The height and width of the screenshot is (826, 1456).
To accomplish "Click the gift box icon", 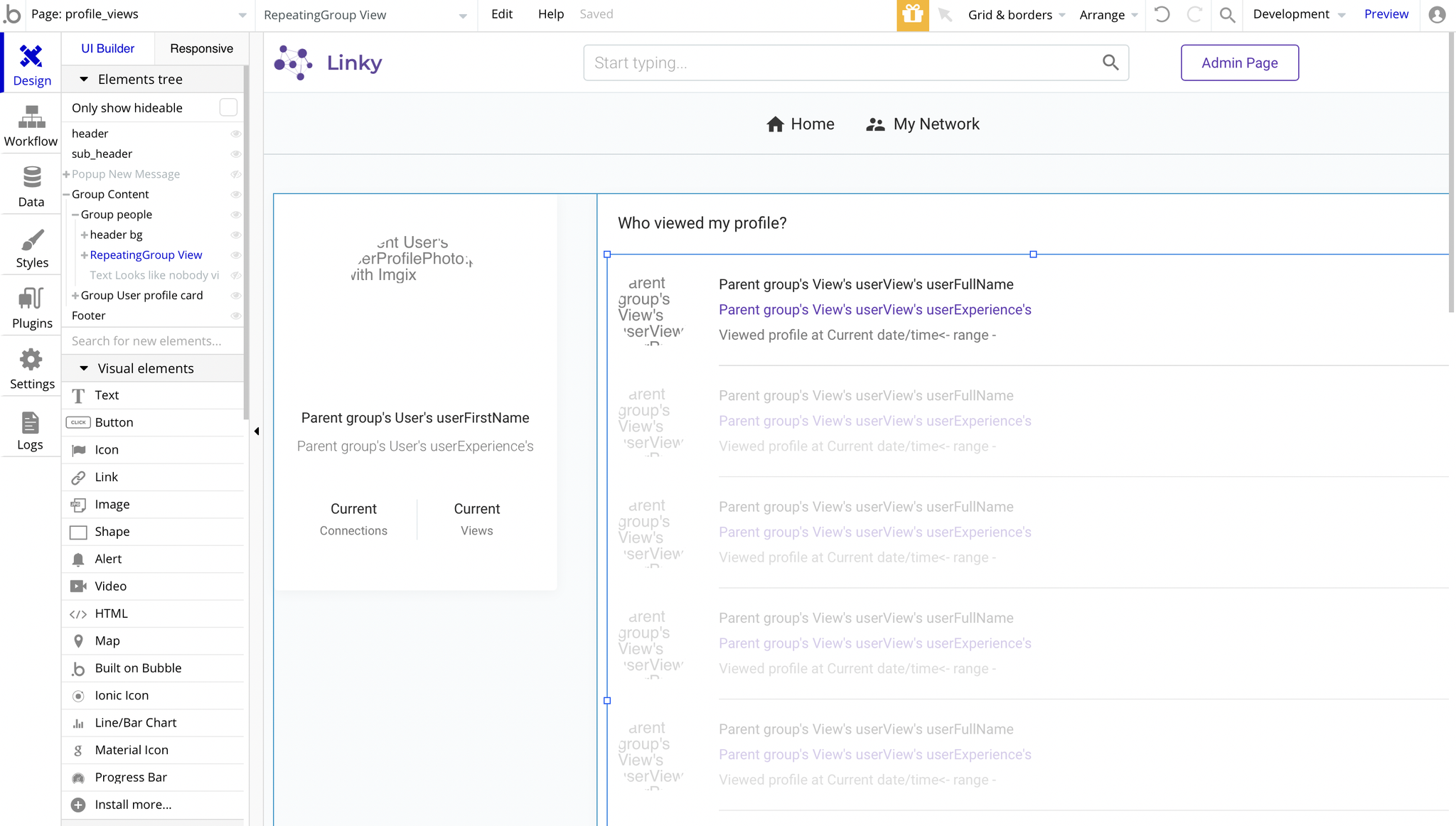I will (x=912, y=15).
